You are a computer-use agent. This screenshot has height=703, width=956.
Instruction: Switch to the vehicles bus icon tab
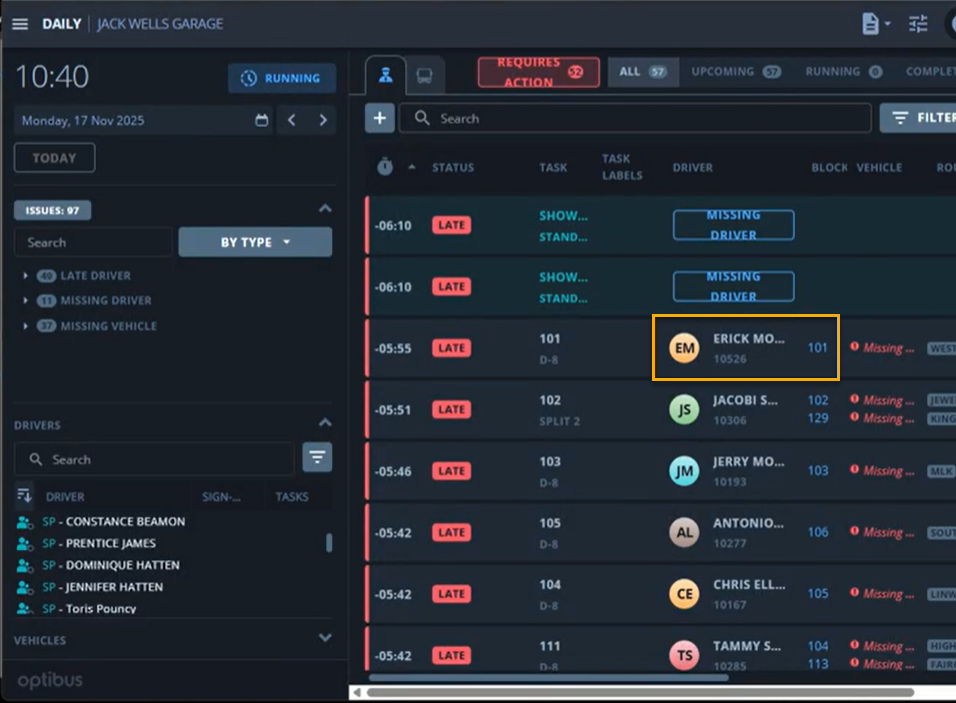coord(424,76)
